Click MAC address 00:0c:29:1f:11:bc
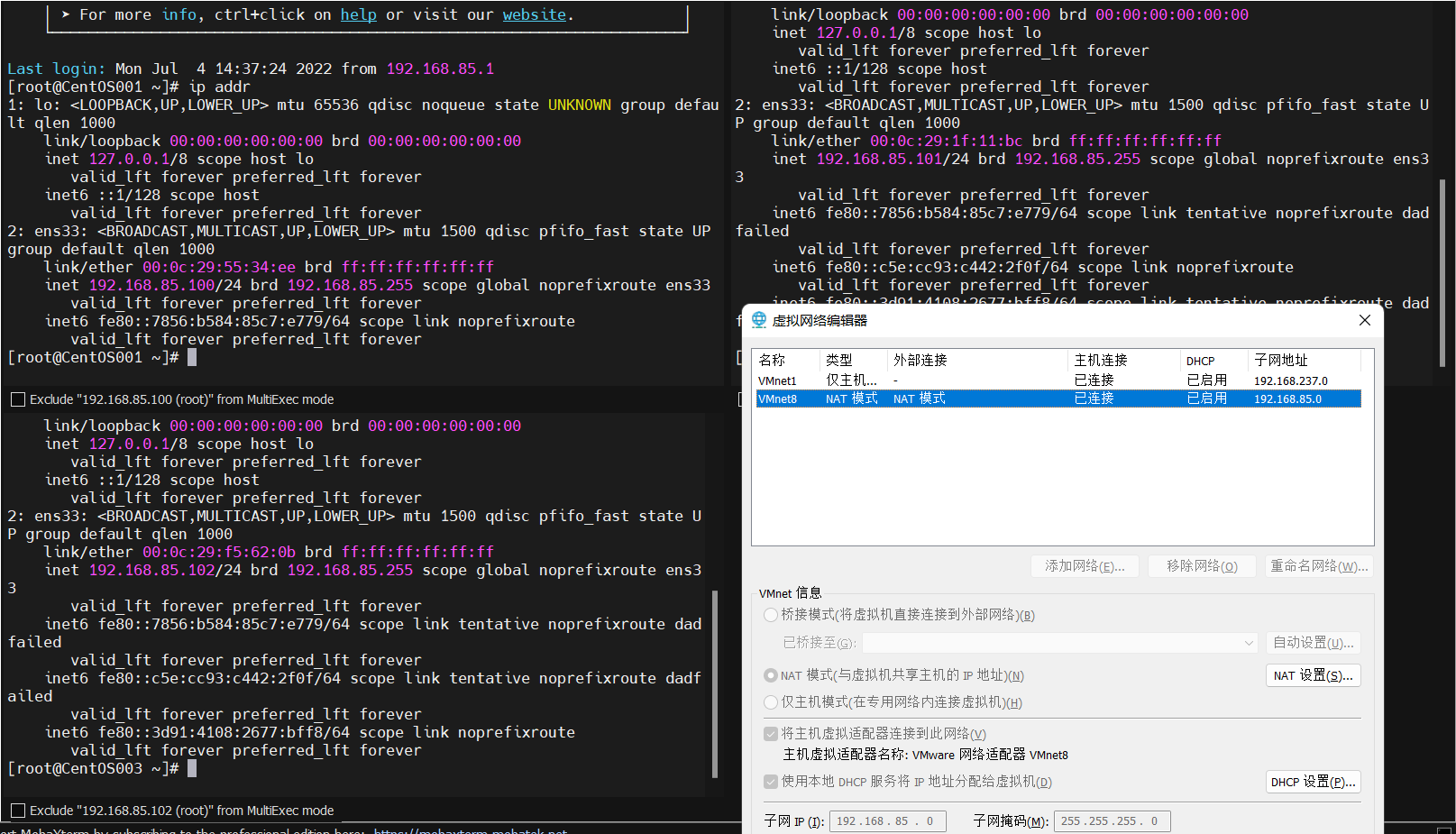 pyautogui.click(x=947, y=141)
